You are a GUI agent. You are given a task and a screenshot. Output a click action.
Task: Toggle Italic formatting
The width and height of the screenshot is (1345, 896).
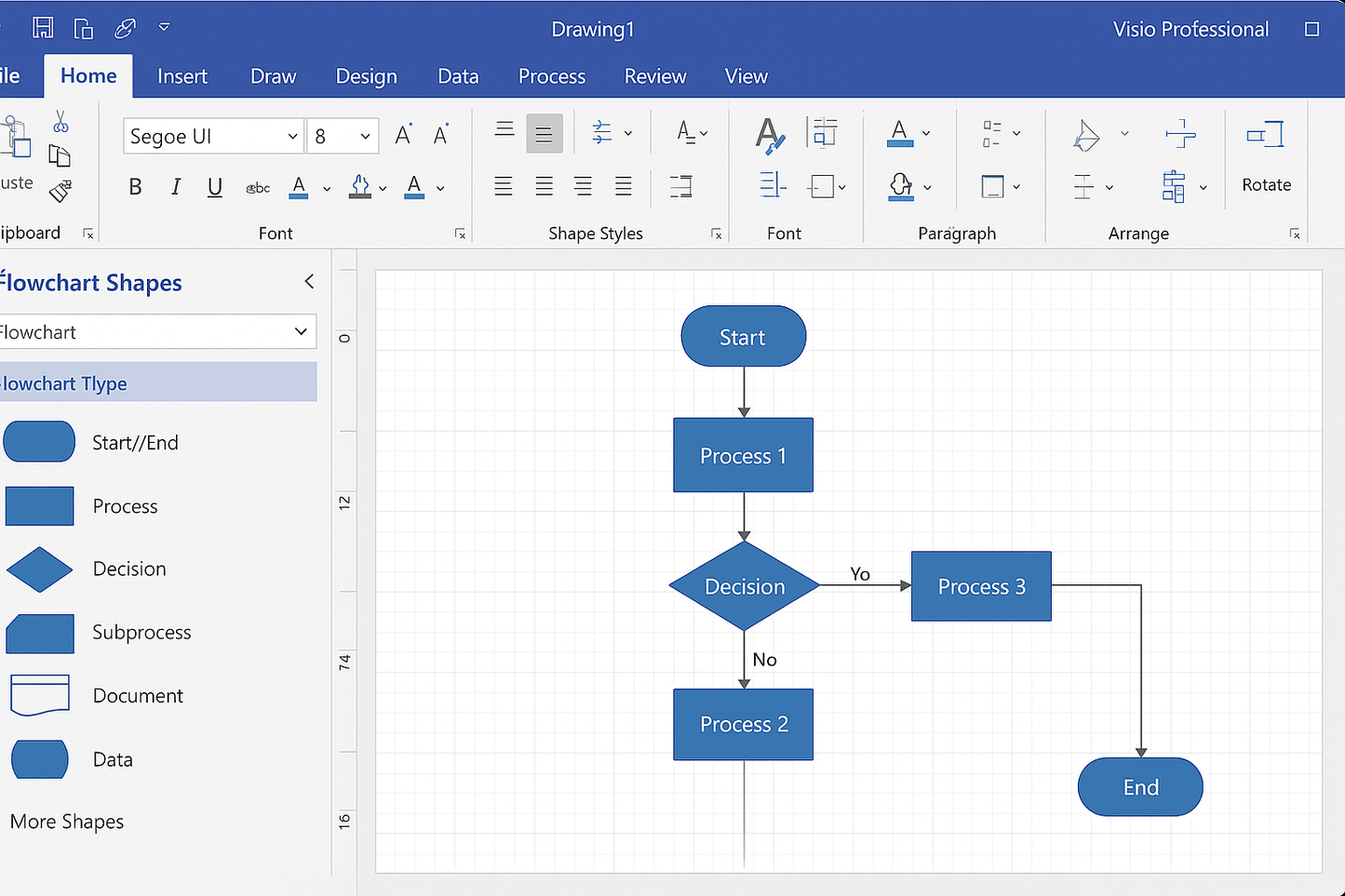point(175,187)
